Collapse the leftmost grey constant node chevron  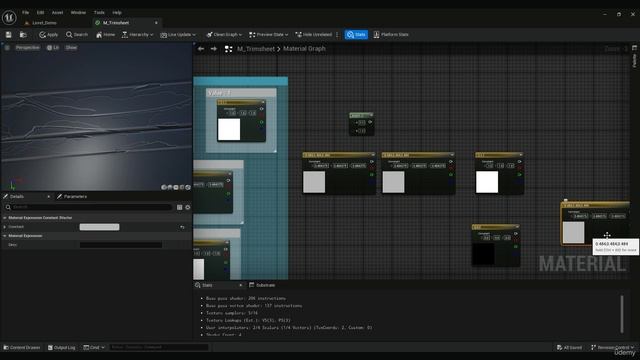pyautogui.click(x=373, y=155)
